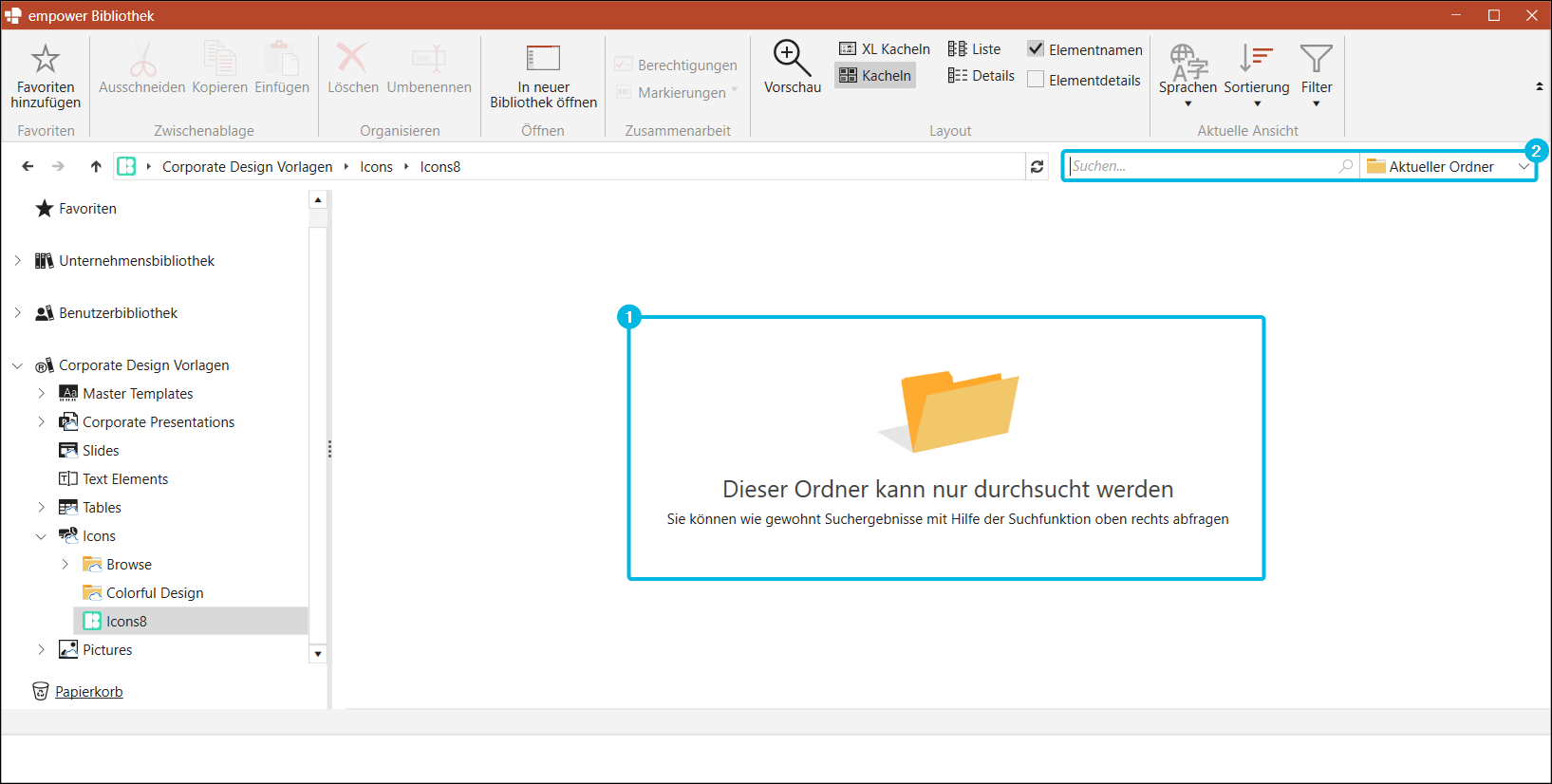This screenshot has width=1552, height=784.
Task: Click the green library icon in breadcrumb
Action: pos(126,166)
